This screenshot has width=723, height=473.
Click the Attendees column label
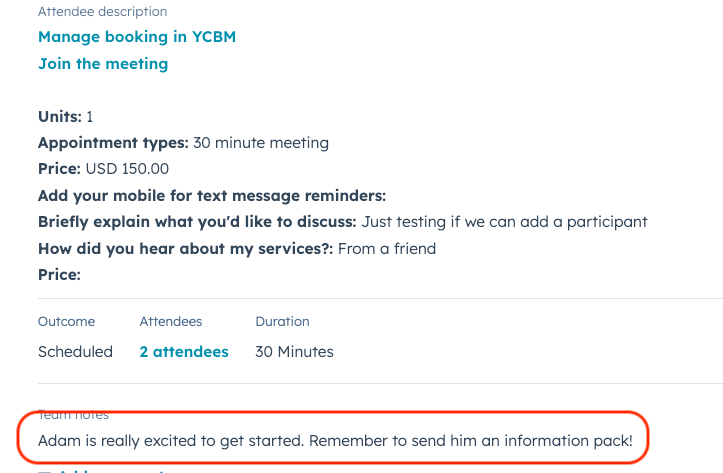pyautogui.click(x=171, y=321)
